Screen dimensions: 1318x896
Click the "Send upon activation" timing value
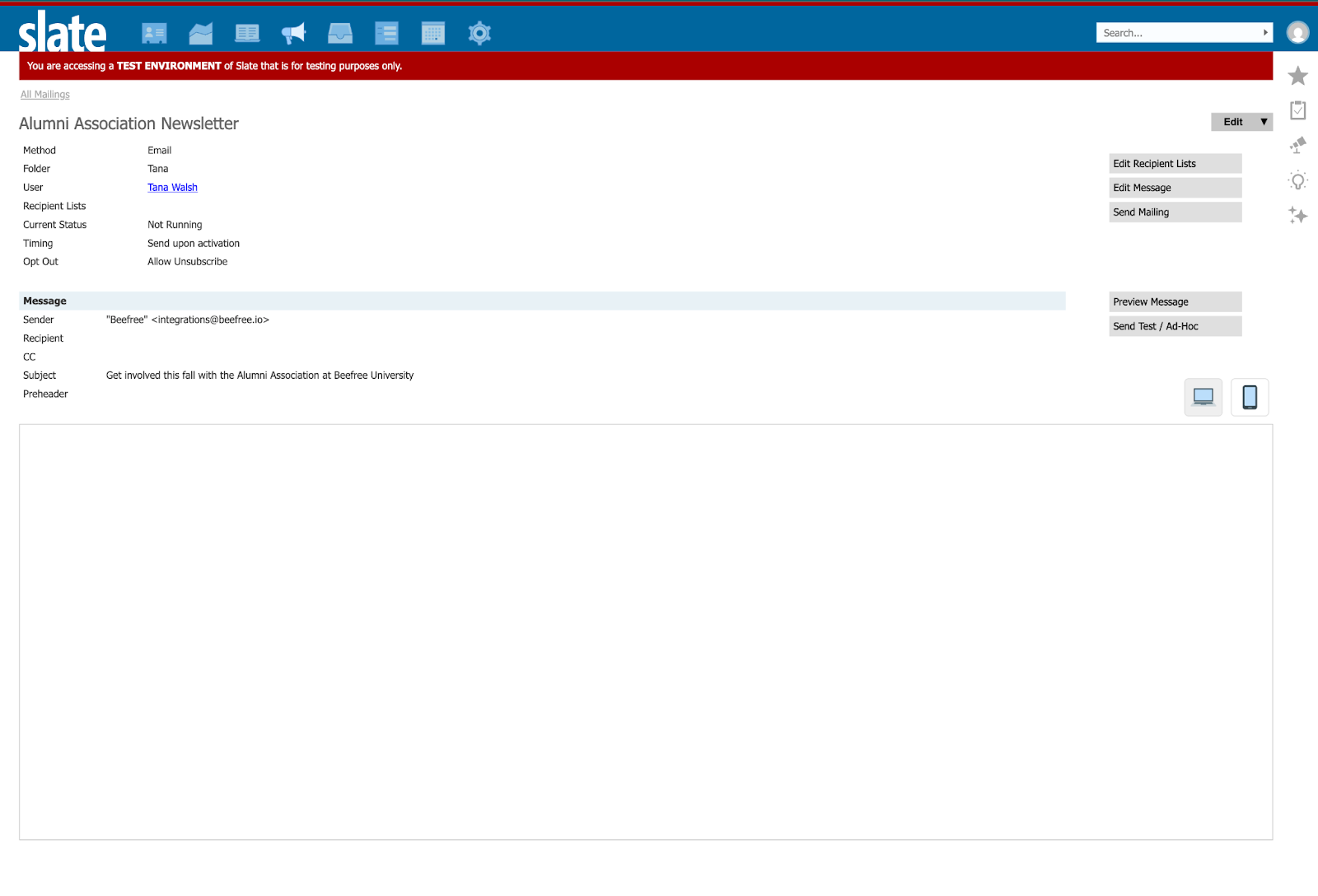[194, 244]
